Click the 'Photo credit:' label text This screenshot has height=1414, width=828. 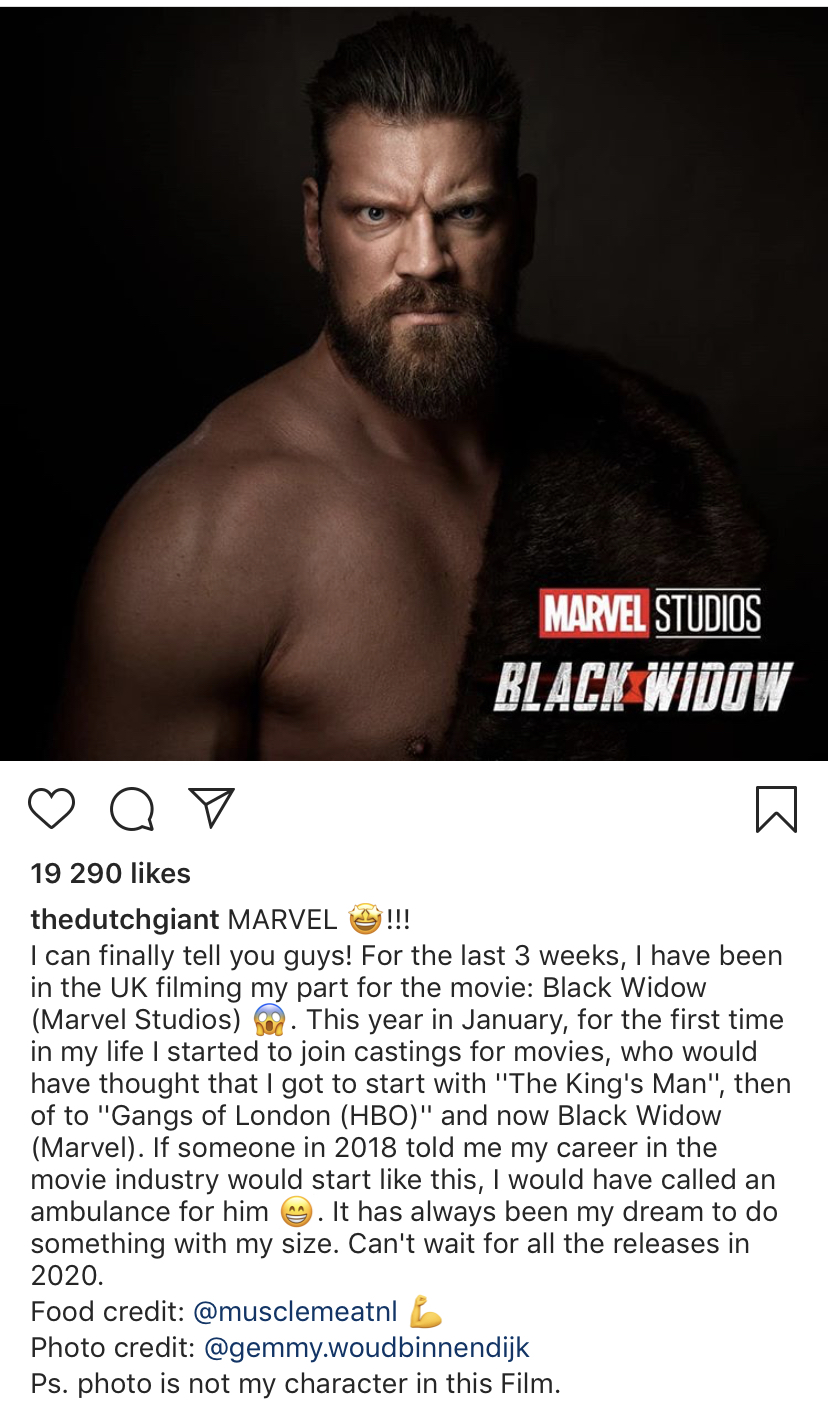113,1347
